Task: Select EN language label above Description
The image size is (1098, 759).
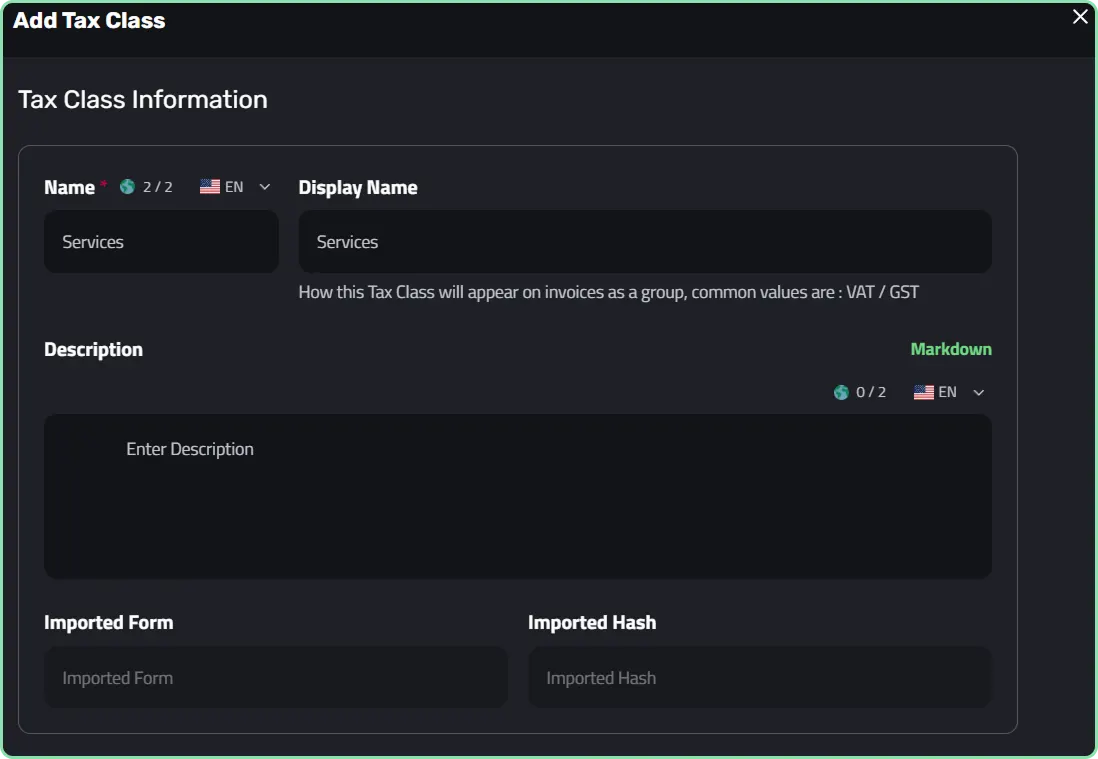Action: click(x=947, y=392)
